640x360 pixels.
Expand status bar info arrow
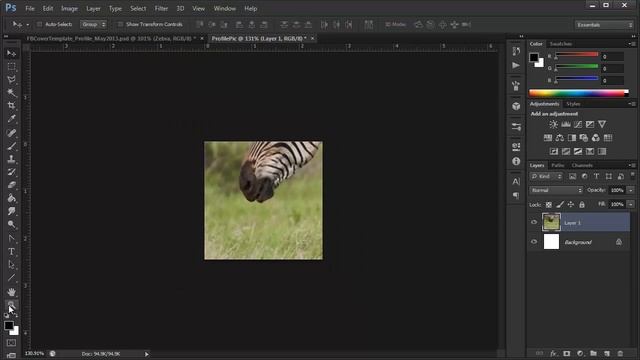pyautogui.click(x=147, y=354)
